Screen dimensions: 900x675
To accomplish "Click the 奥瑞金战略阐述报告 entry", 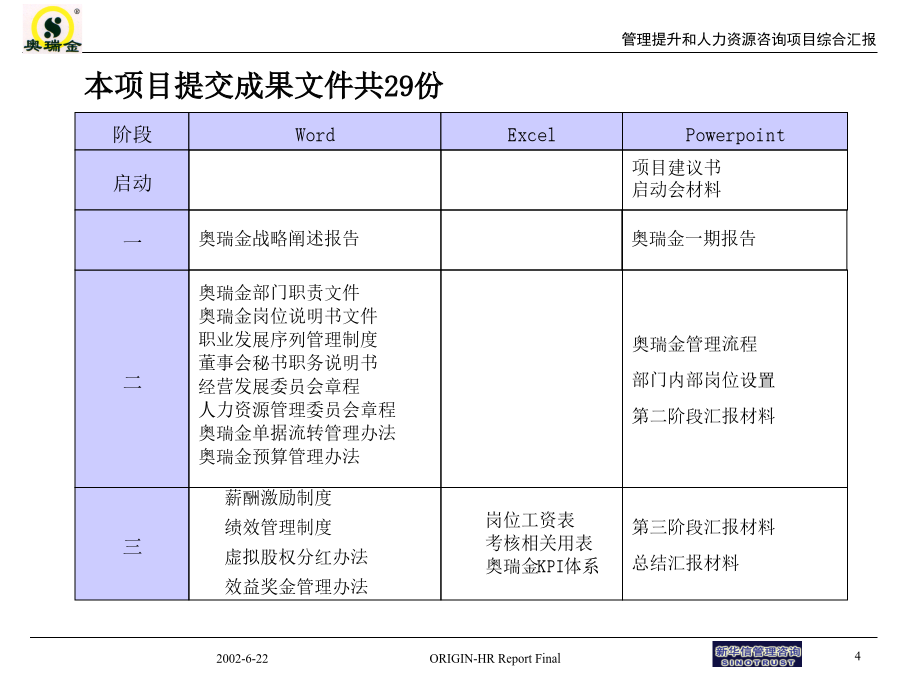I will click(x=279, y=238).
